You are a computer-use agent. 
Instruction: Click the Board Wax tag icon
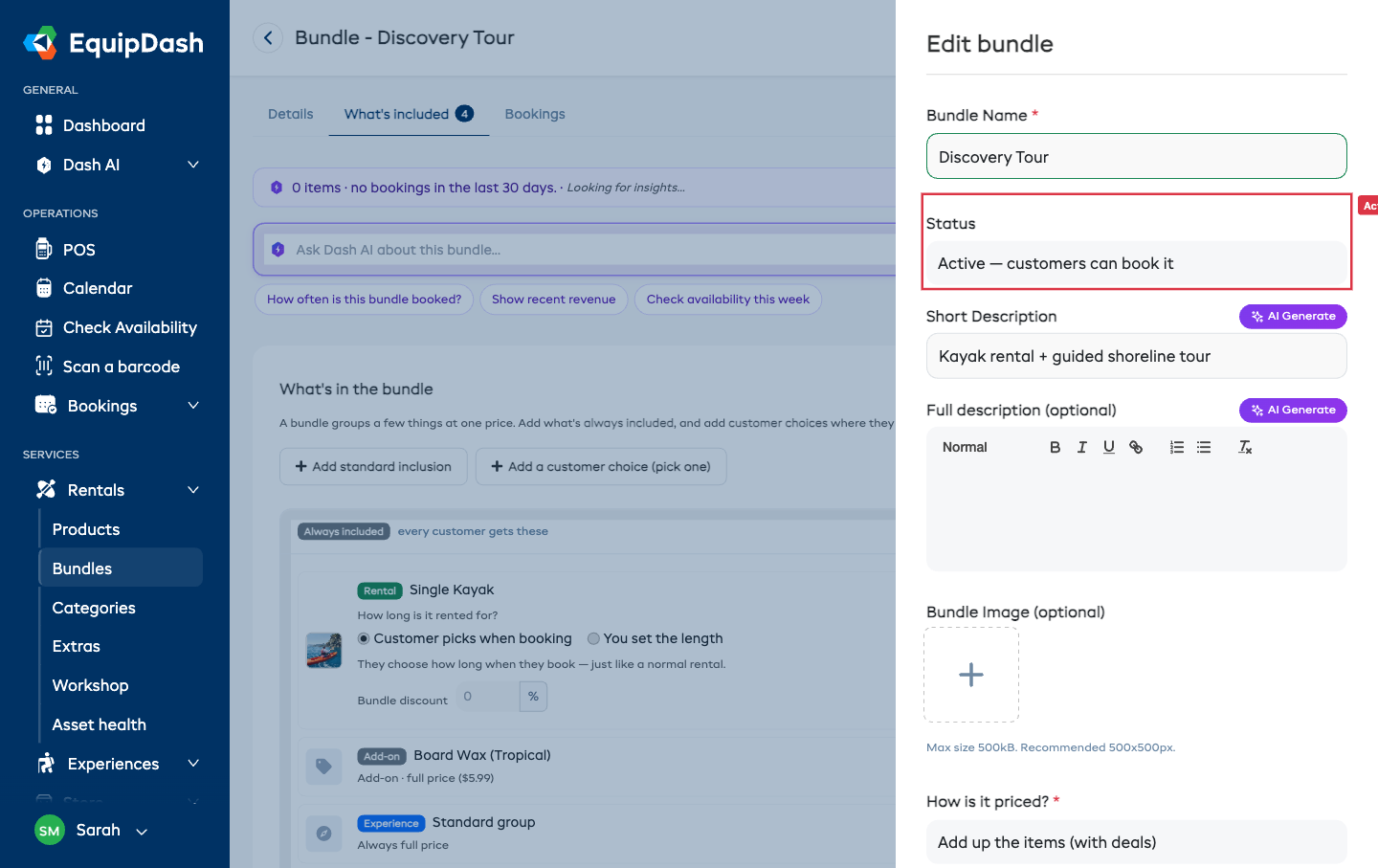pos(323,766)
